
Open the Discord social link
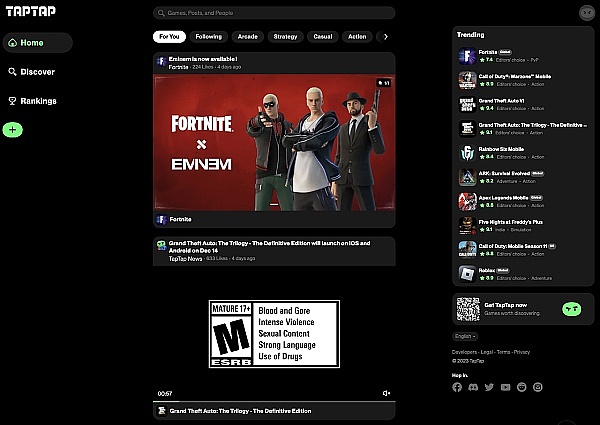tap(473, 387)
